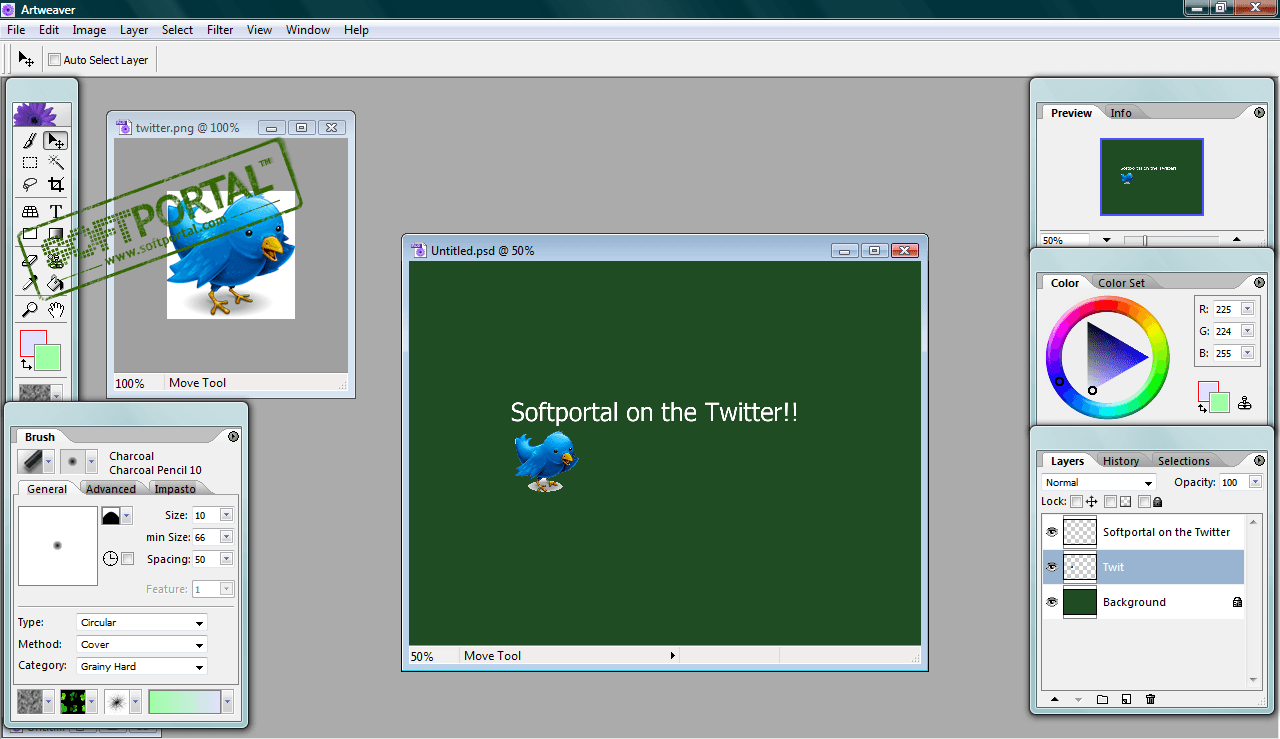The image size is (1280, 739).
Task: Delete layer with the trash icon
Action: click(x=1150, y=699)
